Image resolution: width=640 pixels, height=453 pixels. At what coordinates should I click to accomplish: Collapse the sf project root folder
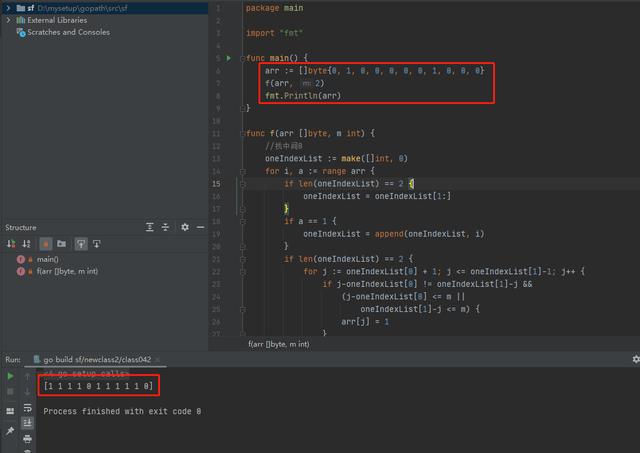(x=8, y=8)
